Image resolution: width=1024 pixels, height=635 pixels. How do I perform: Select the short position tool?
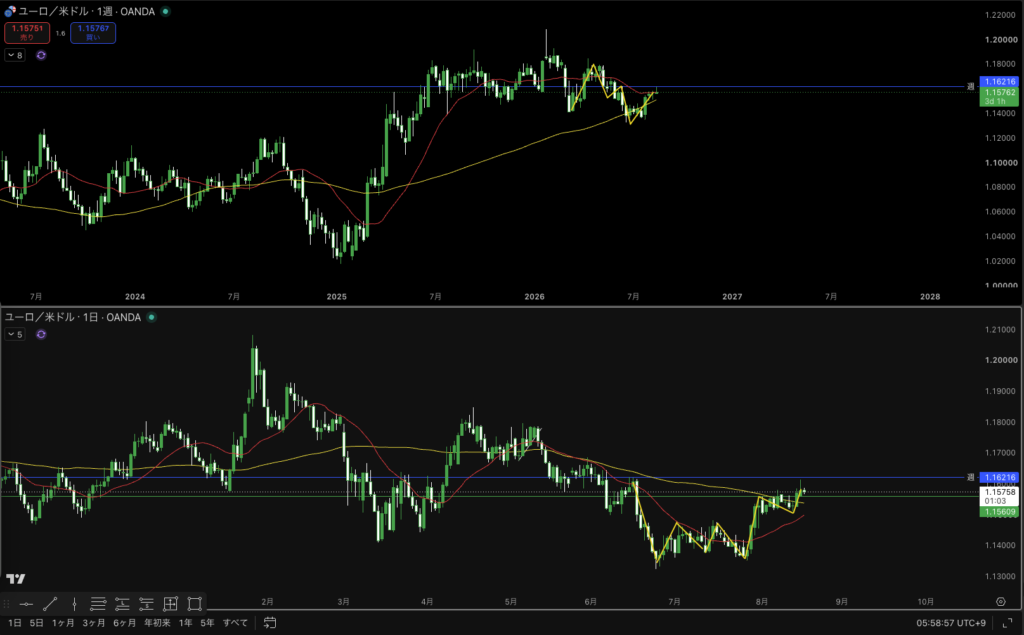146,604
